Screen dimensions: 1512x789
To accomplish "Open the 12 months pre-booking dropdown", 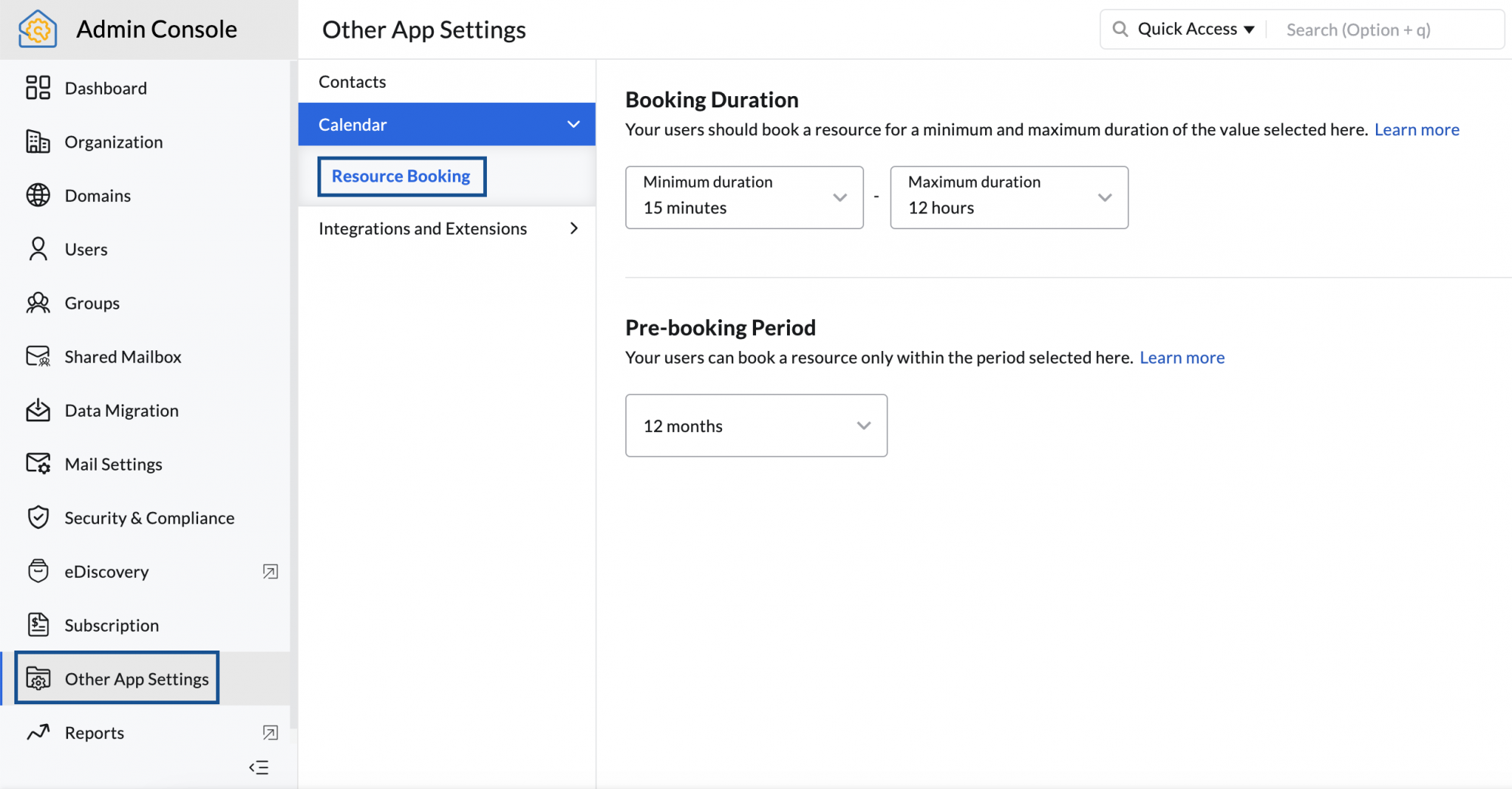I will (x=756, y=425).
